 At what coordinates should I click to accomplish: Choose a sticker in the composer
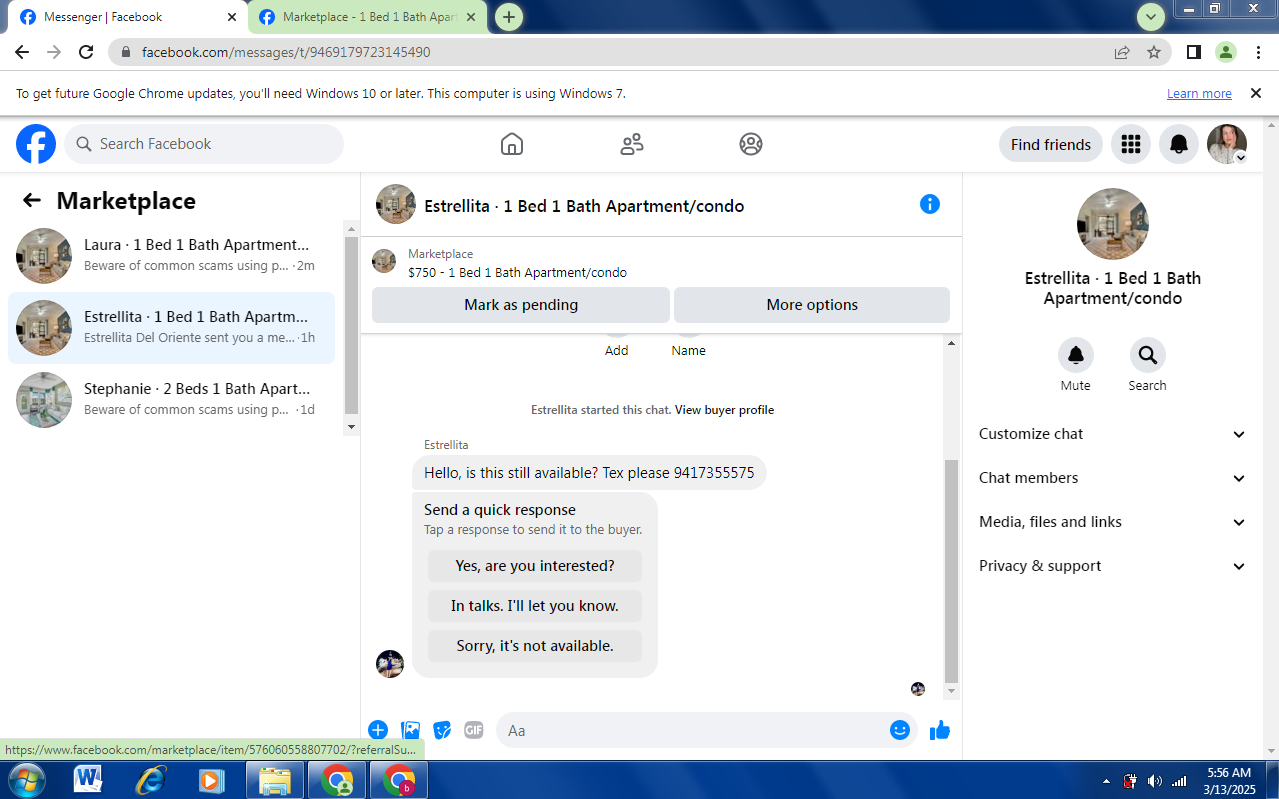(442, 730)
